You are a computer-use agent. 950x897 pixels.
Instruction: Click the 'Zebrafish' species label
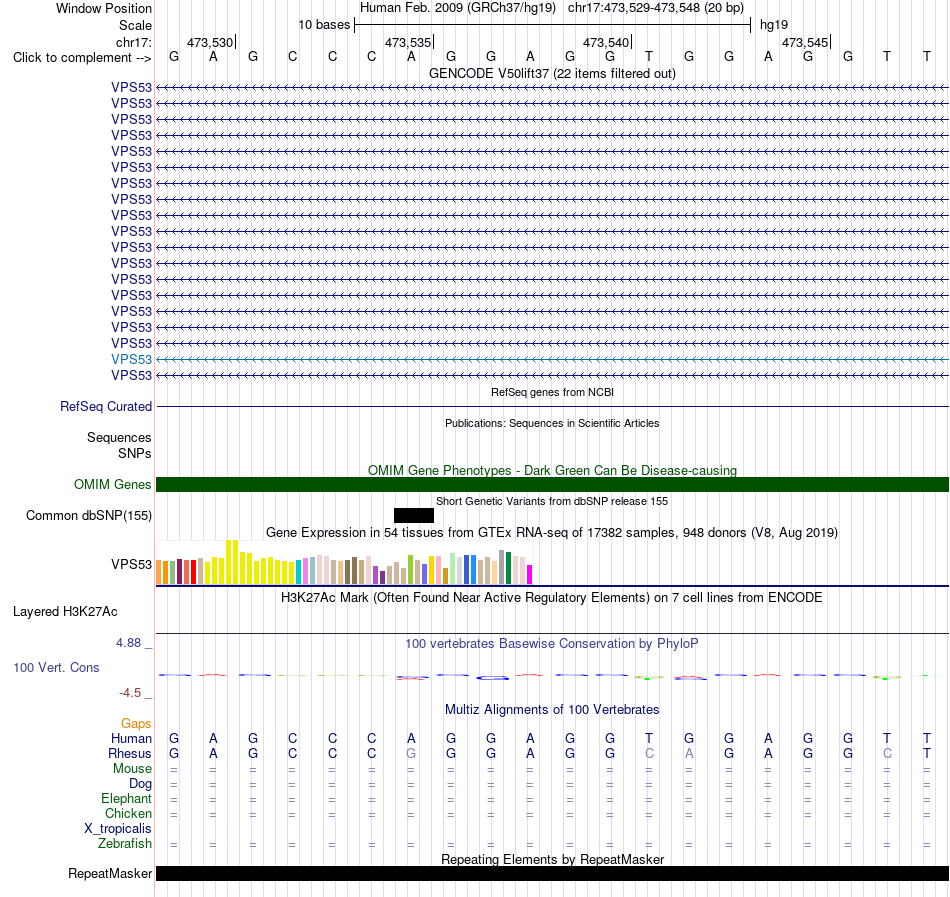[125, 843]
